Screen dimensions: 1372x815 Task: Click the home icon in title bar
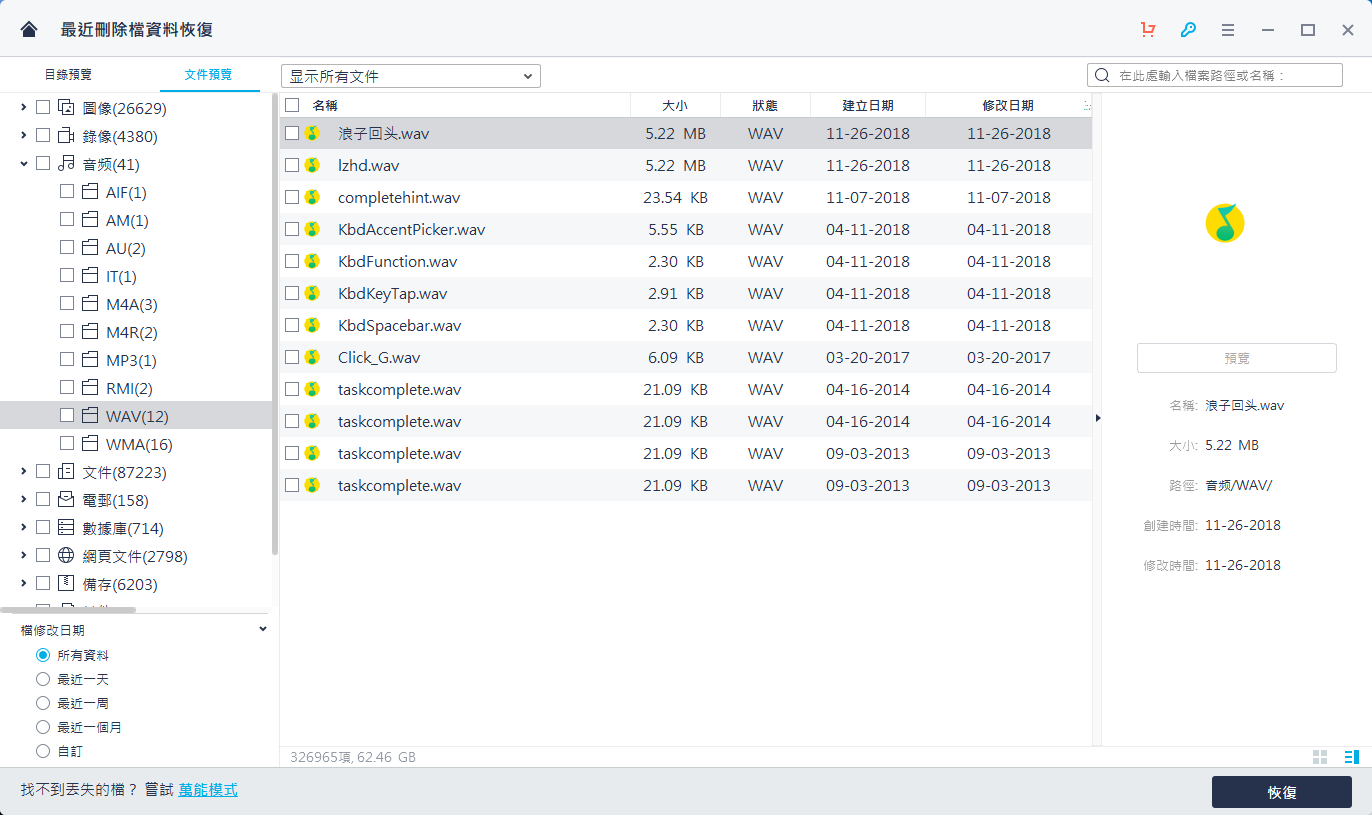pyautogui.click(x=29, y=30)
